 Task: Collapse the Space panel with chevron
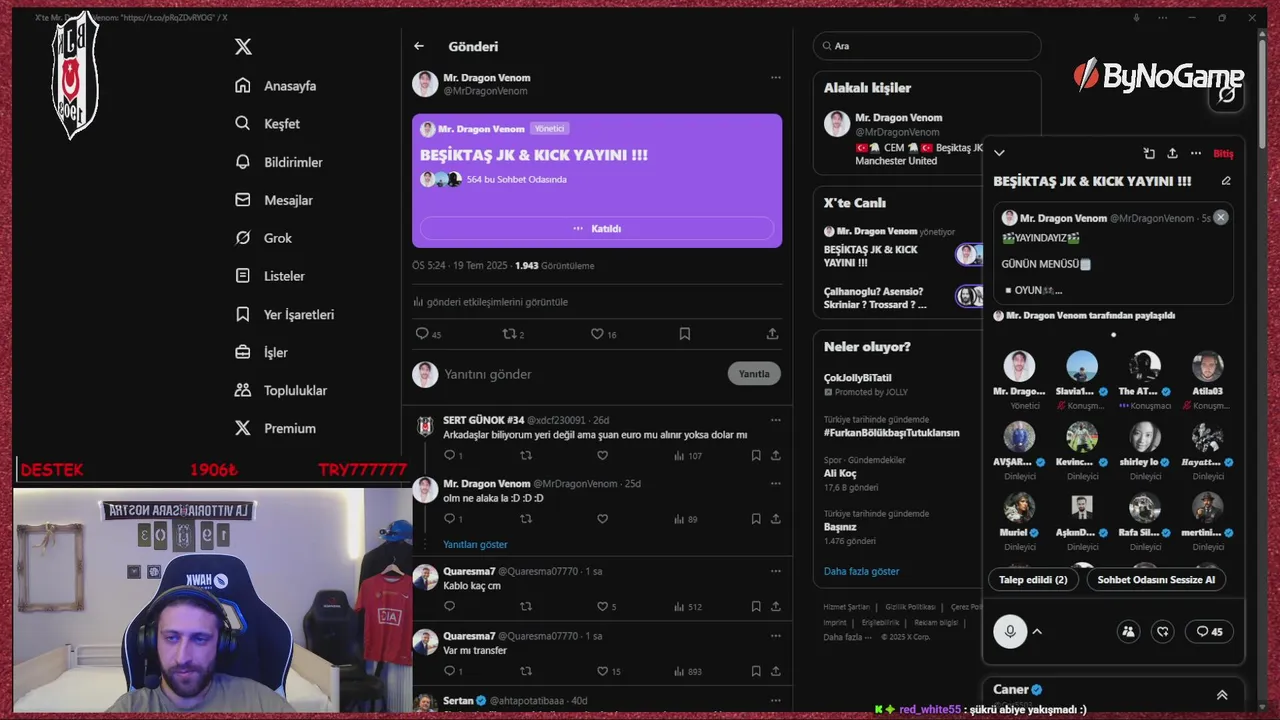click(x=999, y=153)
